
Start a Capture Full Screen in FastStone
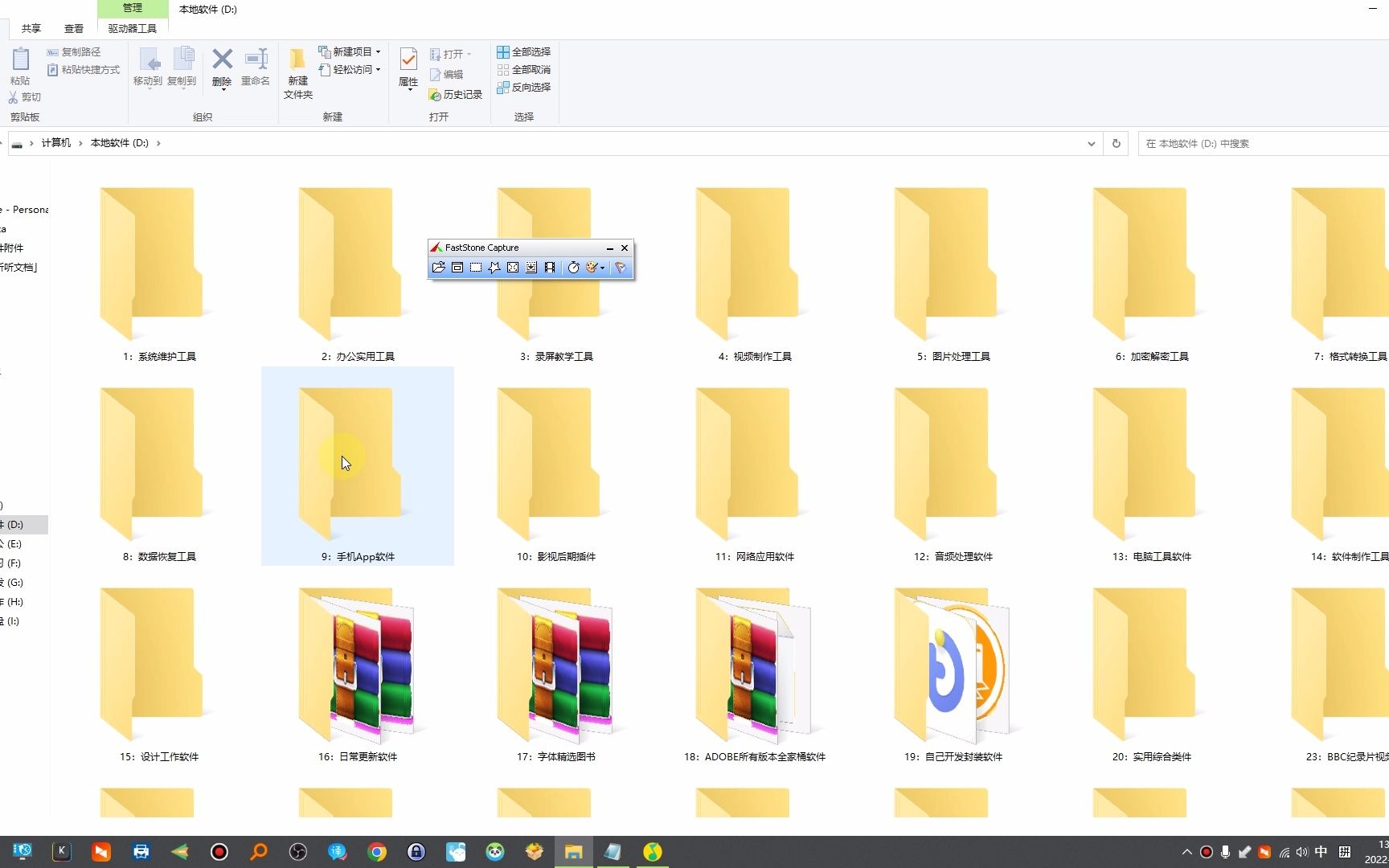[x=512, y=268]
